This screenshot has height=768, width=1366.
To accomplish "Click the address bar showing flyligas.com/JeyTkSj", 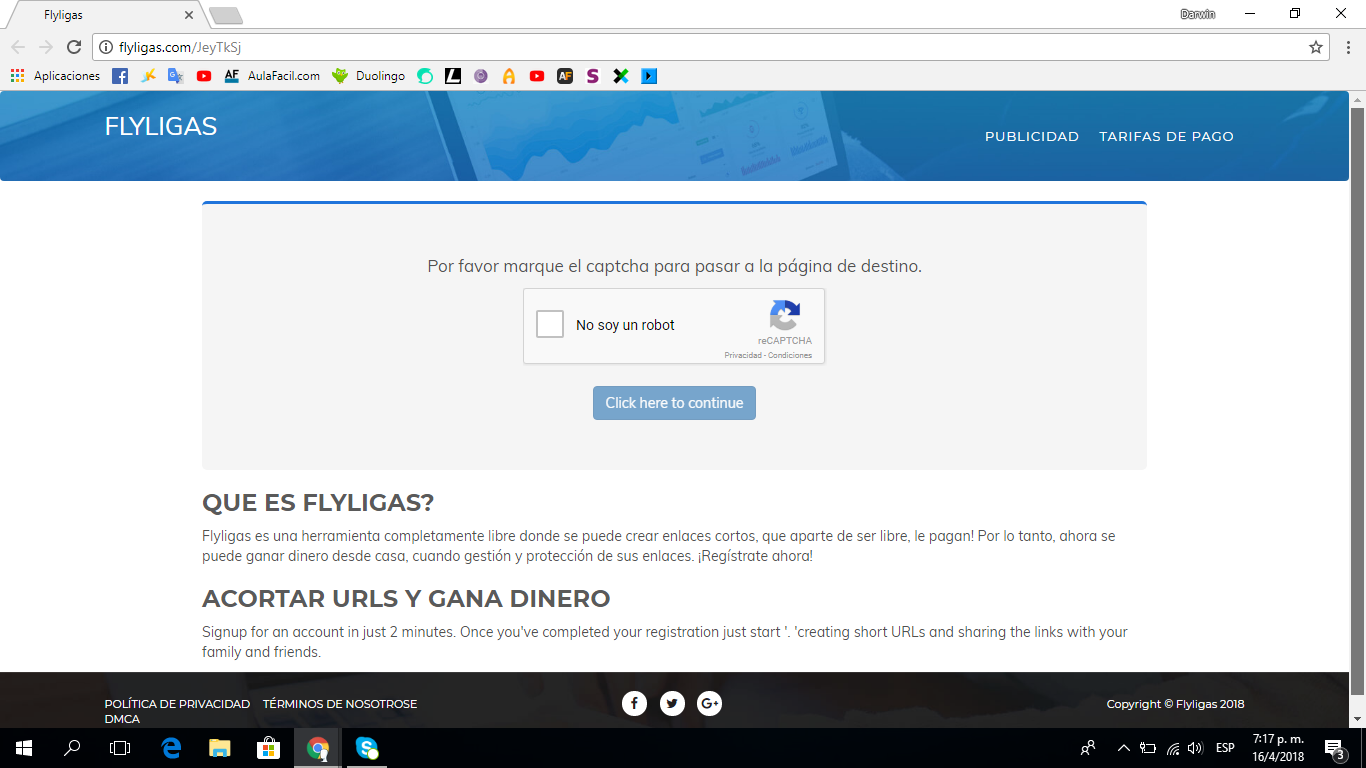I will tap(710, 47).
